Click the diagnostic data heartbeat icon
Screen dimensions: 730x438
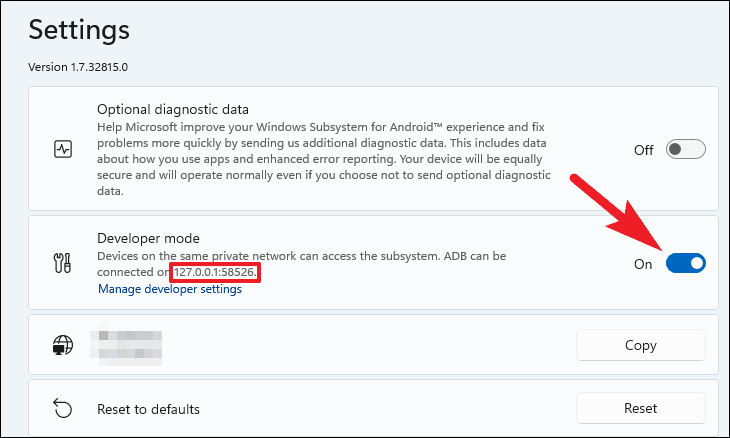(x=63, y=149)
